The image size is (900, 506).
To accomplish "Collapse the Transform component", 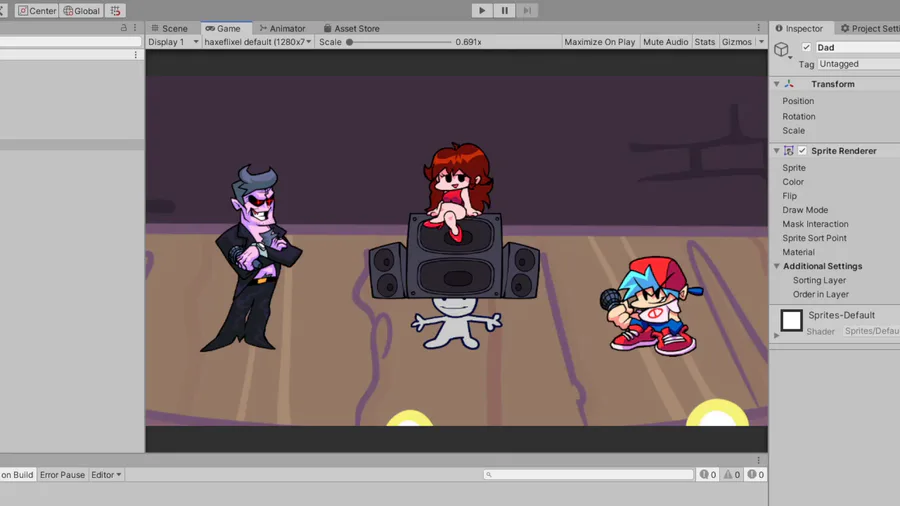I will pyautogui.click(x=777, y=84).
